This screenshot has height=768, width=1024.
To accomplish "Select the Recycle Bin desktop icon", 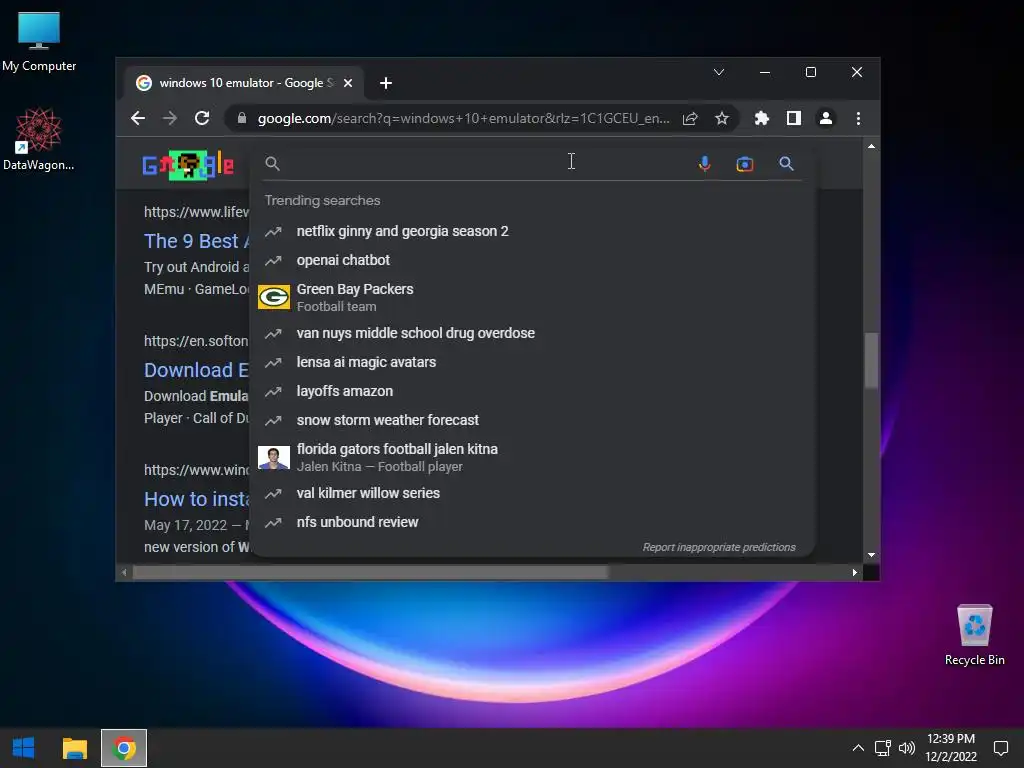I will 974,635.
